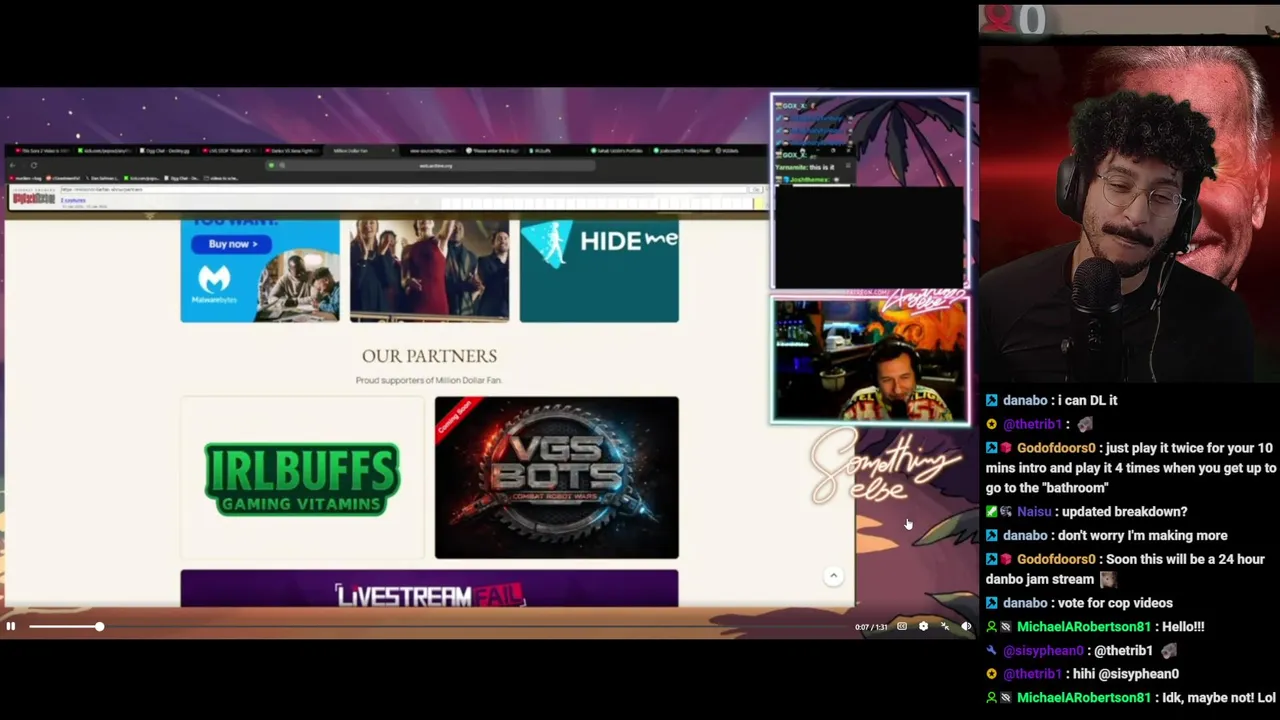The image size is (1280, 720).
Task: Click the Godofdoors0 username on the intro message
Action: 1056,448
